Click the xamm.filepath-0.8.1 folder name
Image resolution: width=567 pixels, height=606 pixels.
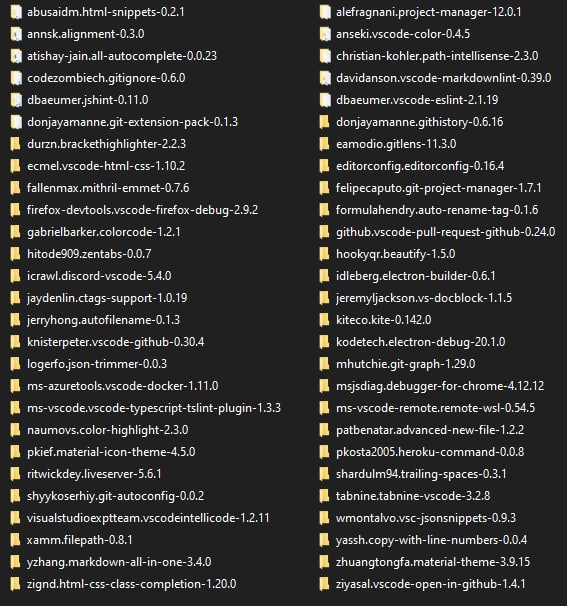(80, 540)
